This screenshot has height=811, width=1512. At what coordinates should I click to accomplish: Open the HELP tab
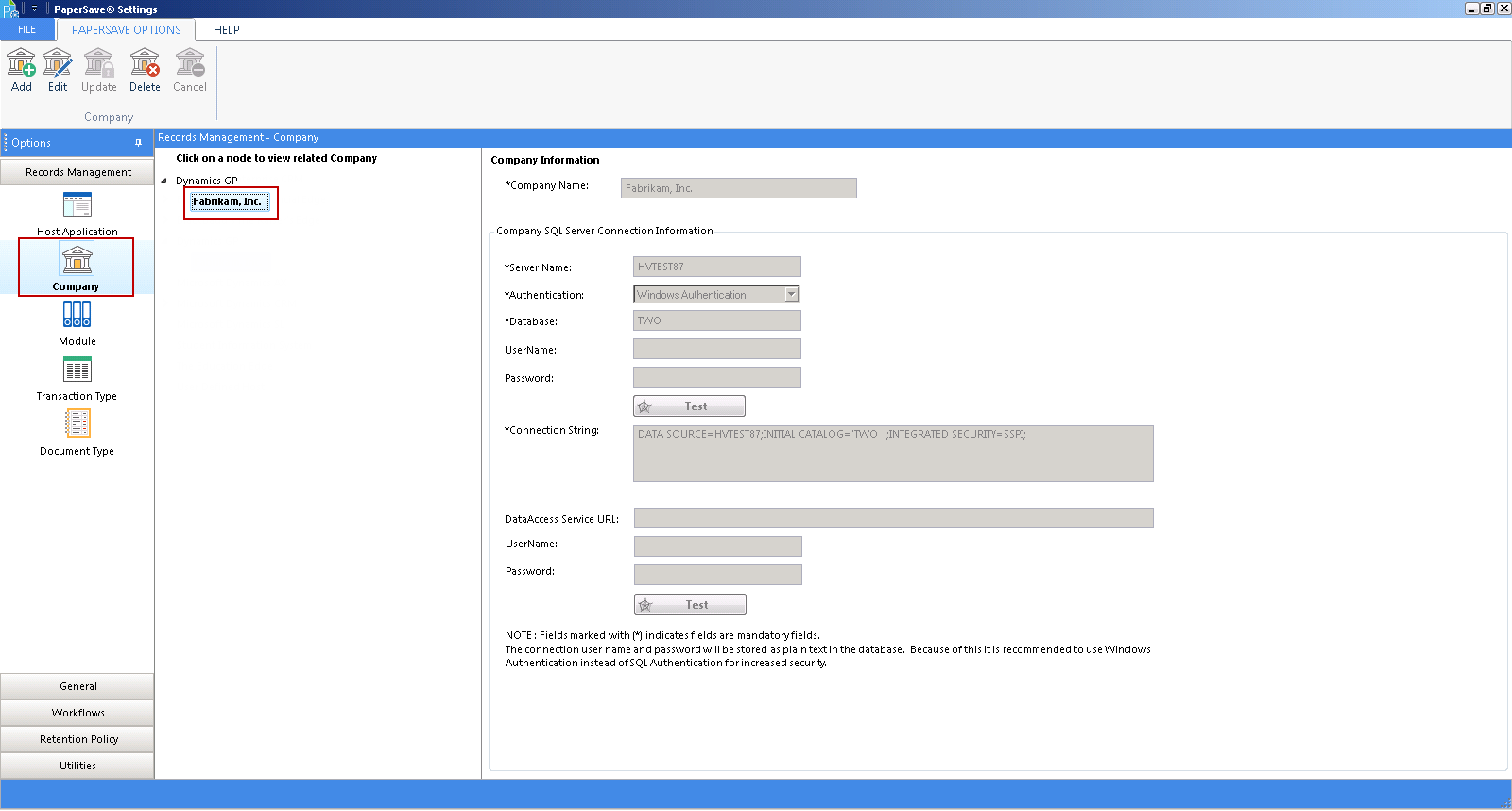227,29
